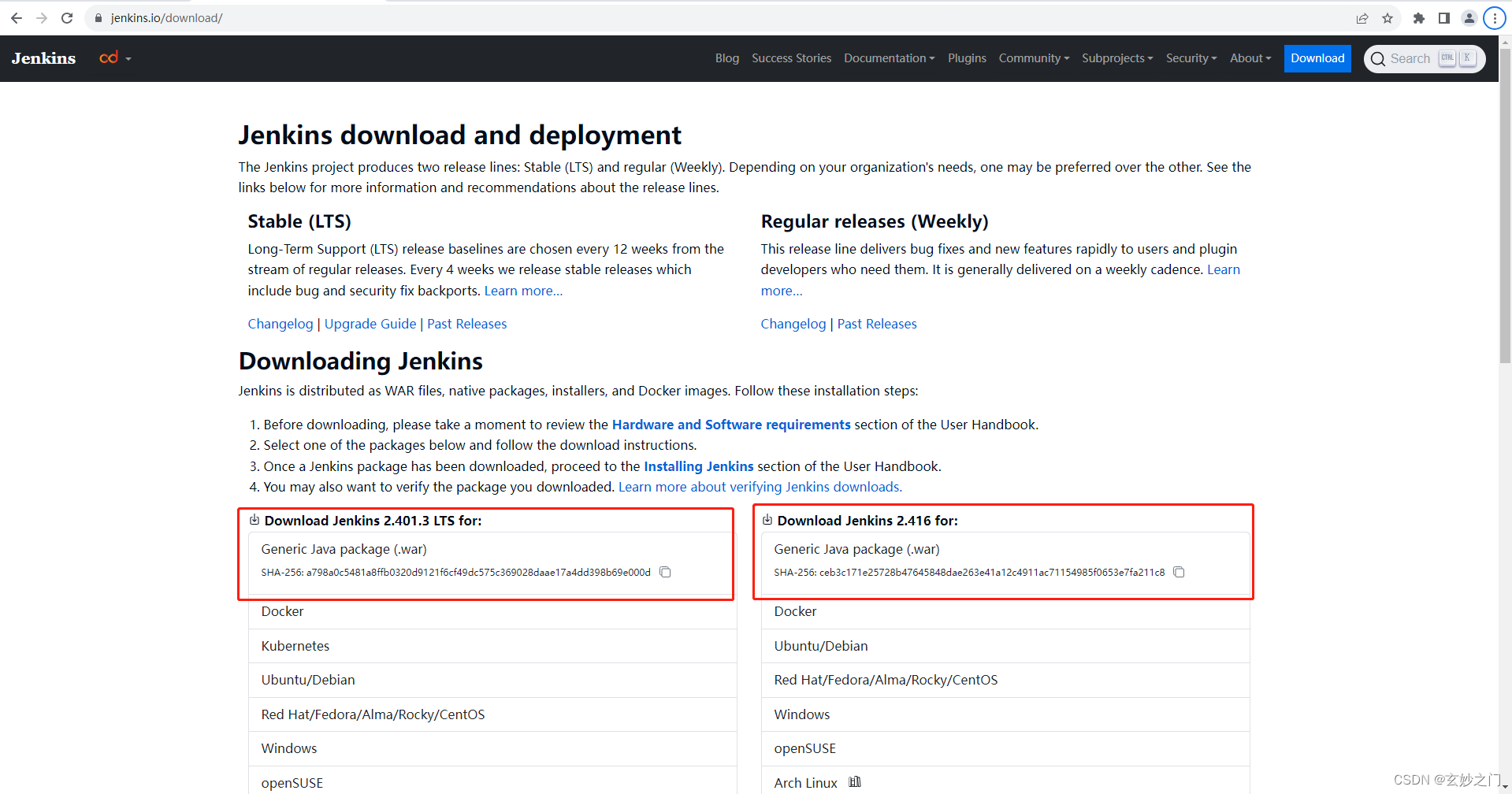This screenshot has width=1512, height=794.
Task: Select Kubernetes under LTS downloads
Action: (492, 646)
